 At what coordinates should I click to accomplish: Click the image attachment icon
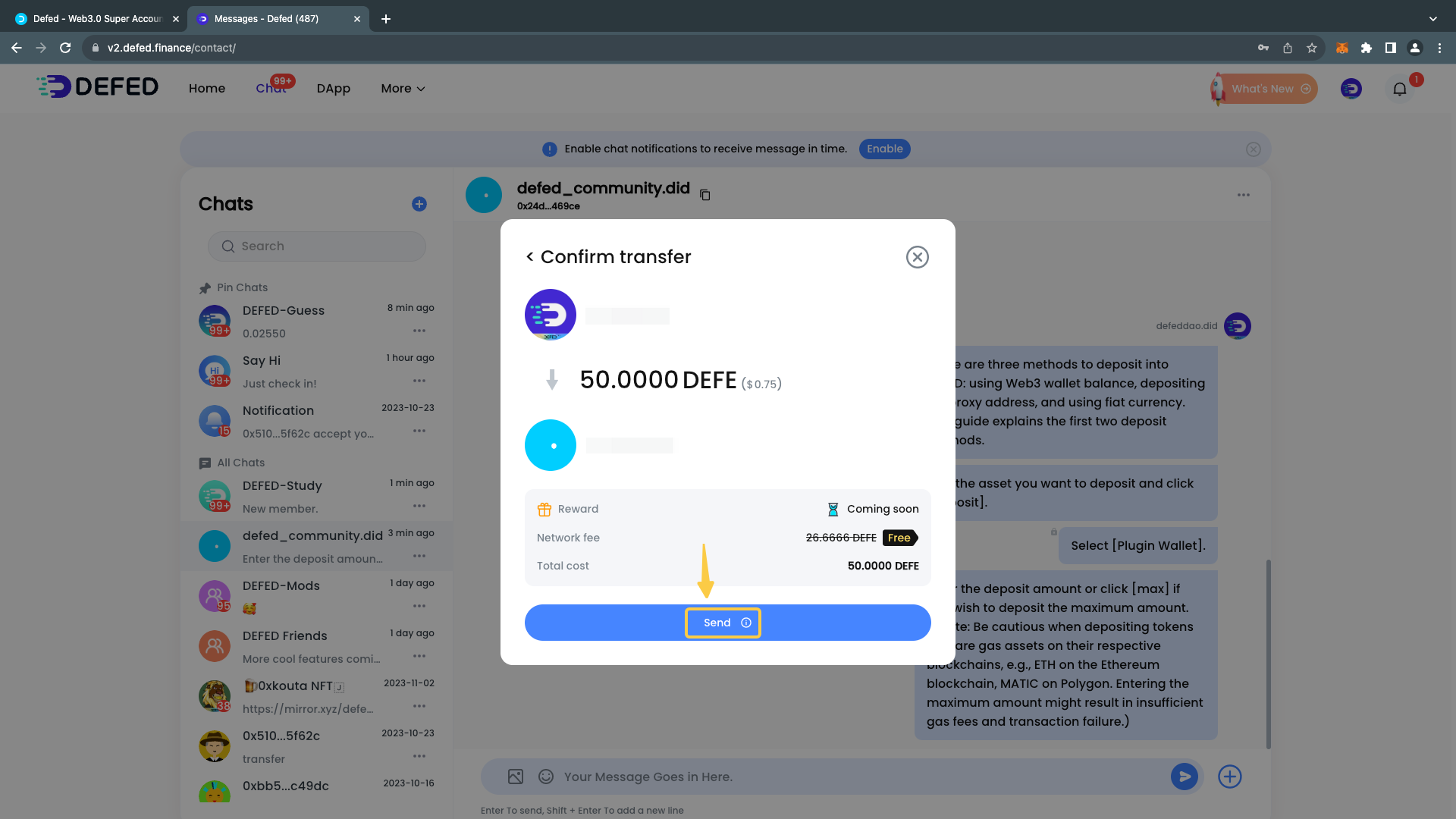[x=516, y=777]
